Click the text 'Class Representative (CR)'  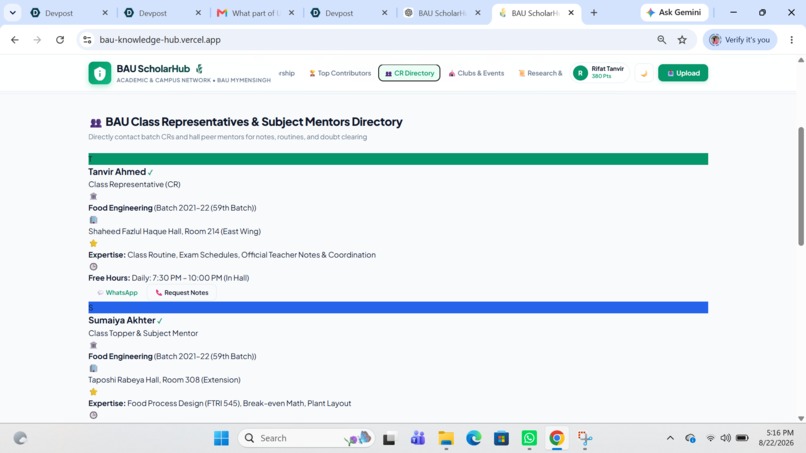pyautogui.click(x=134, y=184)
